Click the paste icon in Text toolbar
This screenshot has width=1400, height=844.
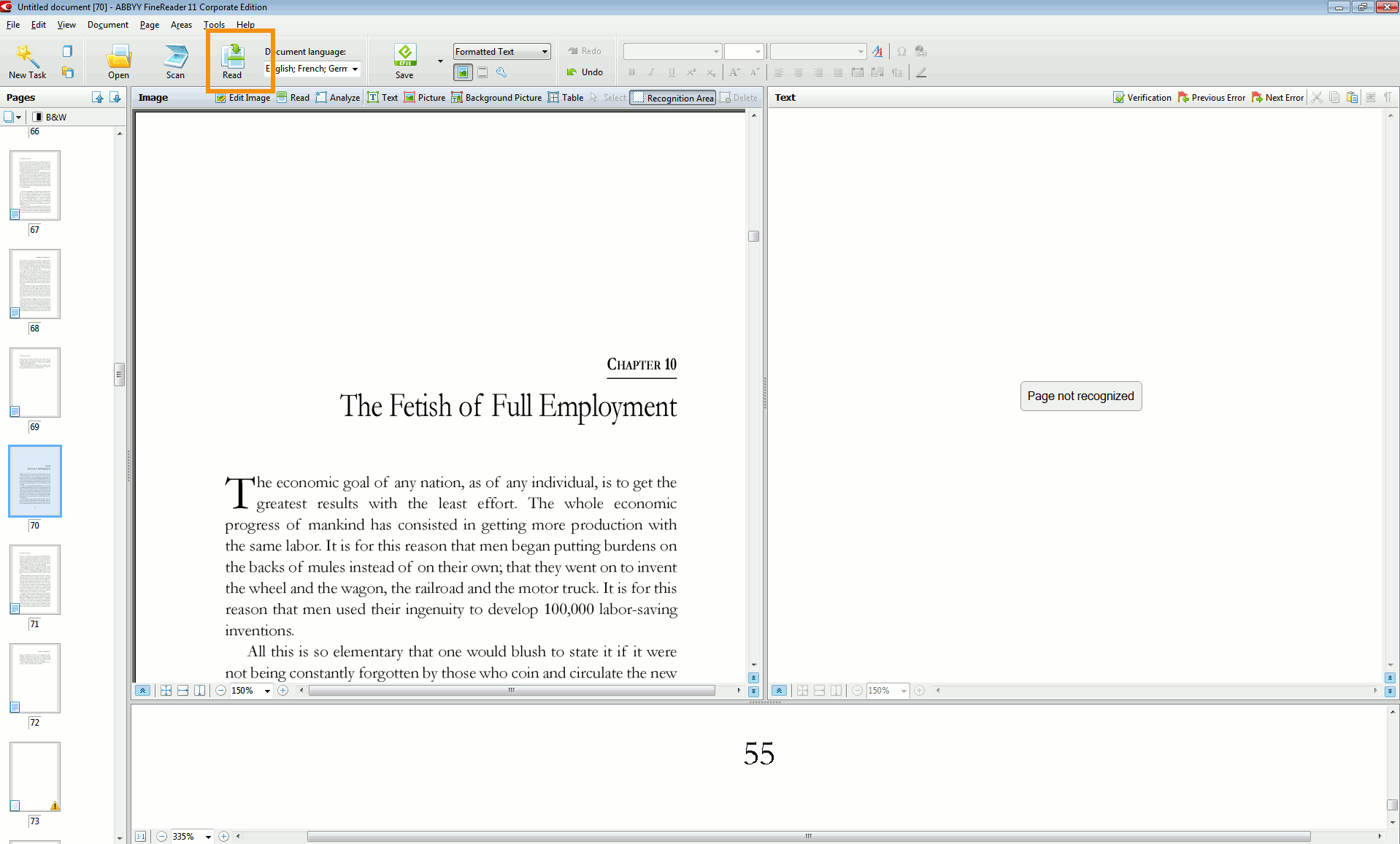1352,98
